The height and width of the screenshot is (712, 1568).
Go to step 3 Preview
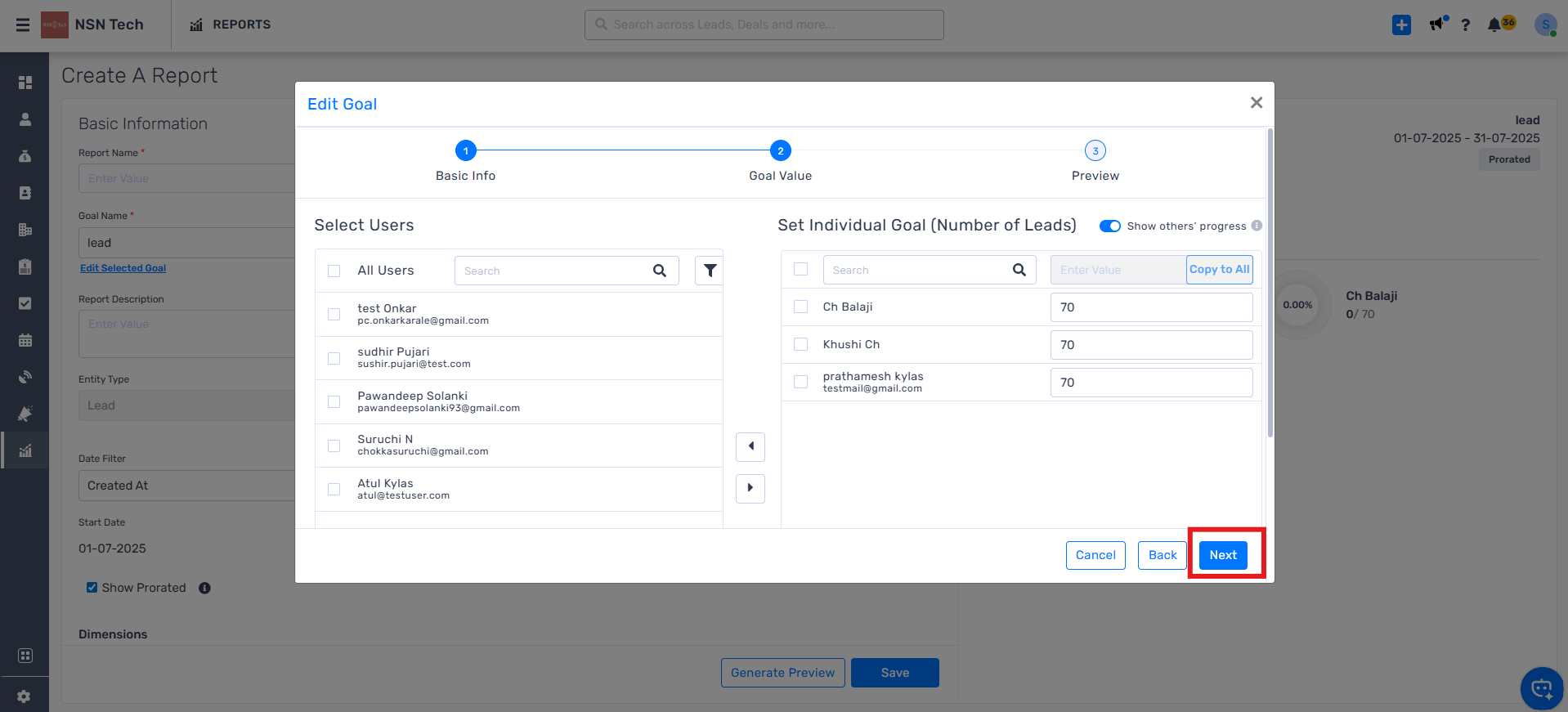point(1095,150)
